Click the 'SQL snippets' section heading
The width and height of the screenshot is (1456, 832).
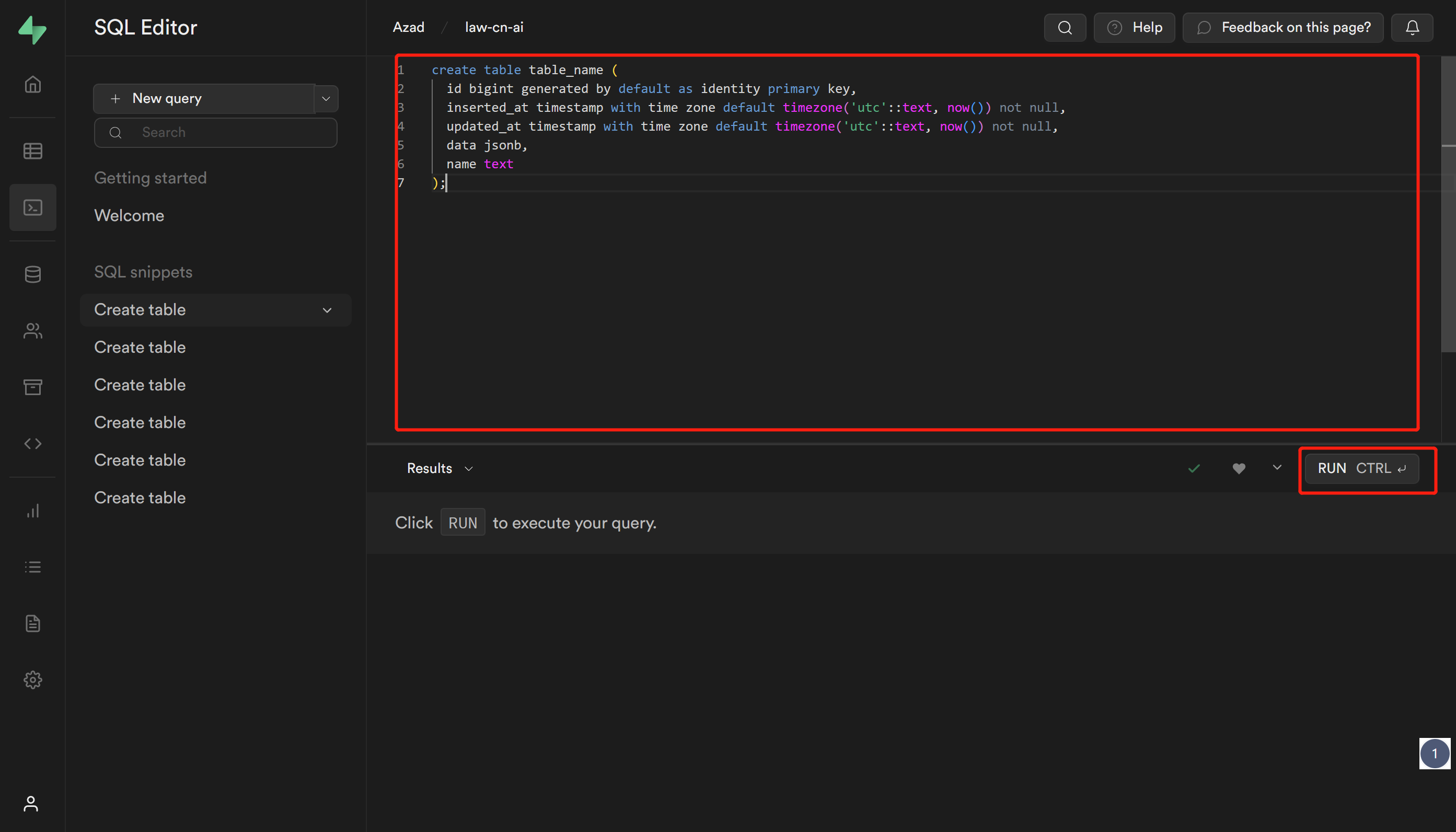pos(143,272)
